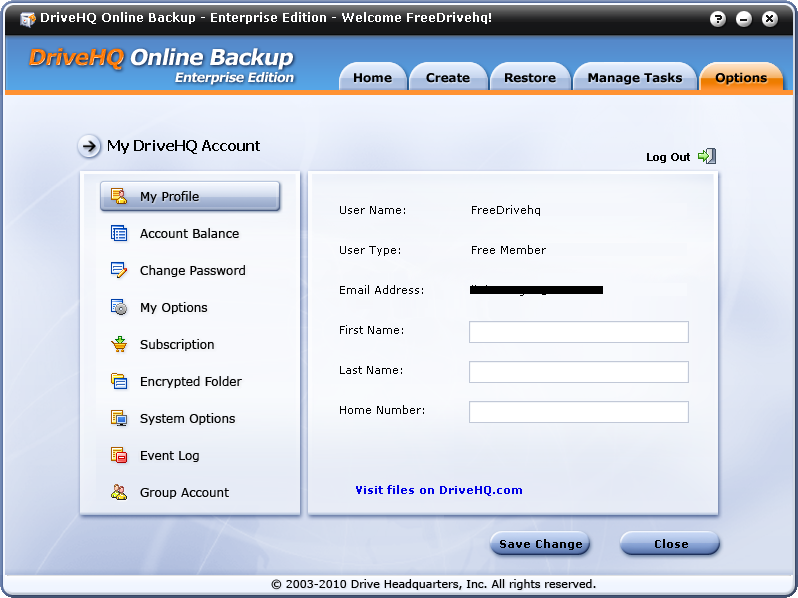This screenshot has width=798, height=598.
Task: Click the Group Account people icon
Action: 119,492
